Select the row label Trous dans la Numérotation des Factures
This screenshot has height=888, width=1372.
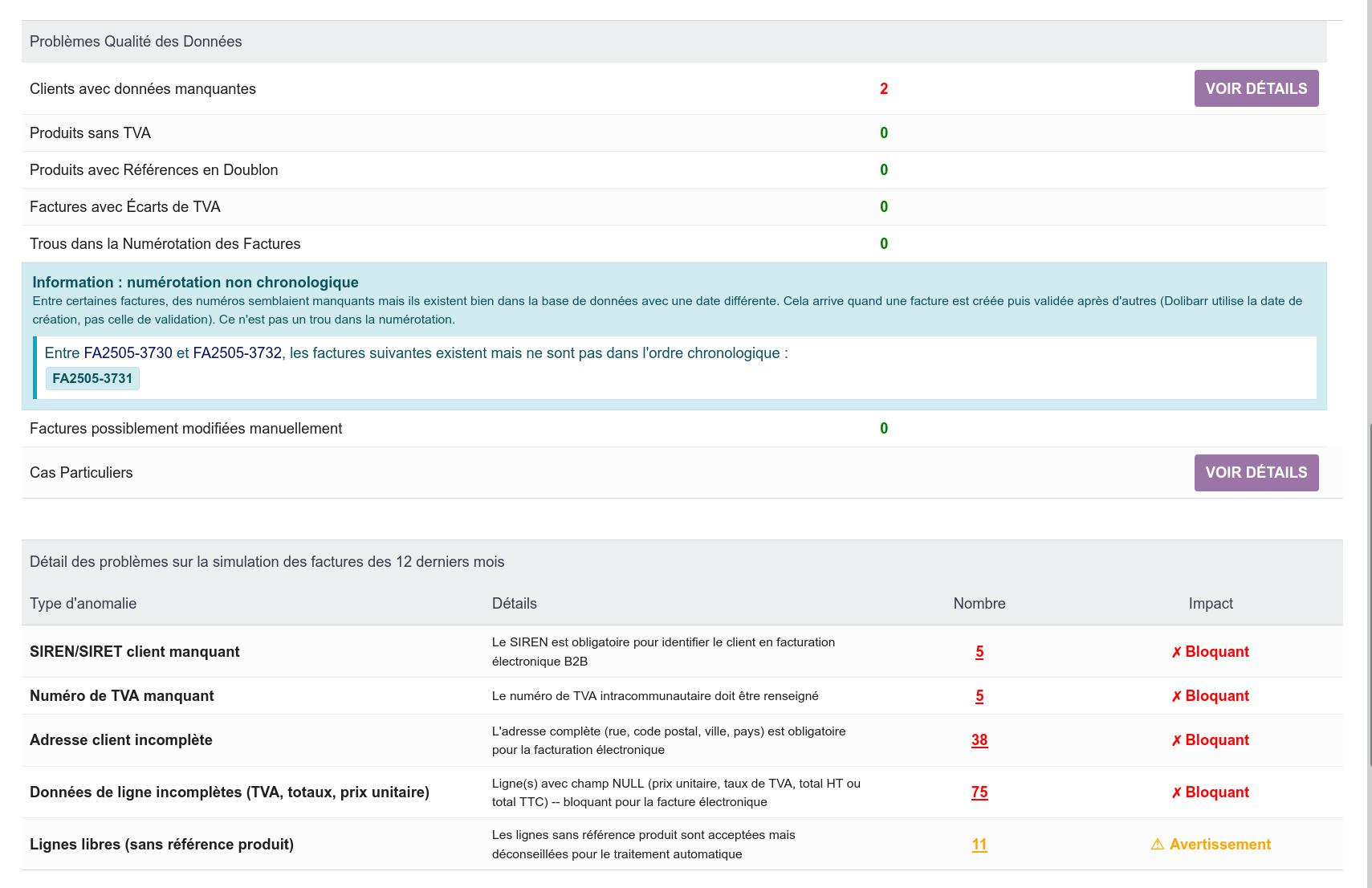pos(165,244)
